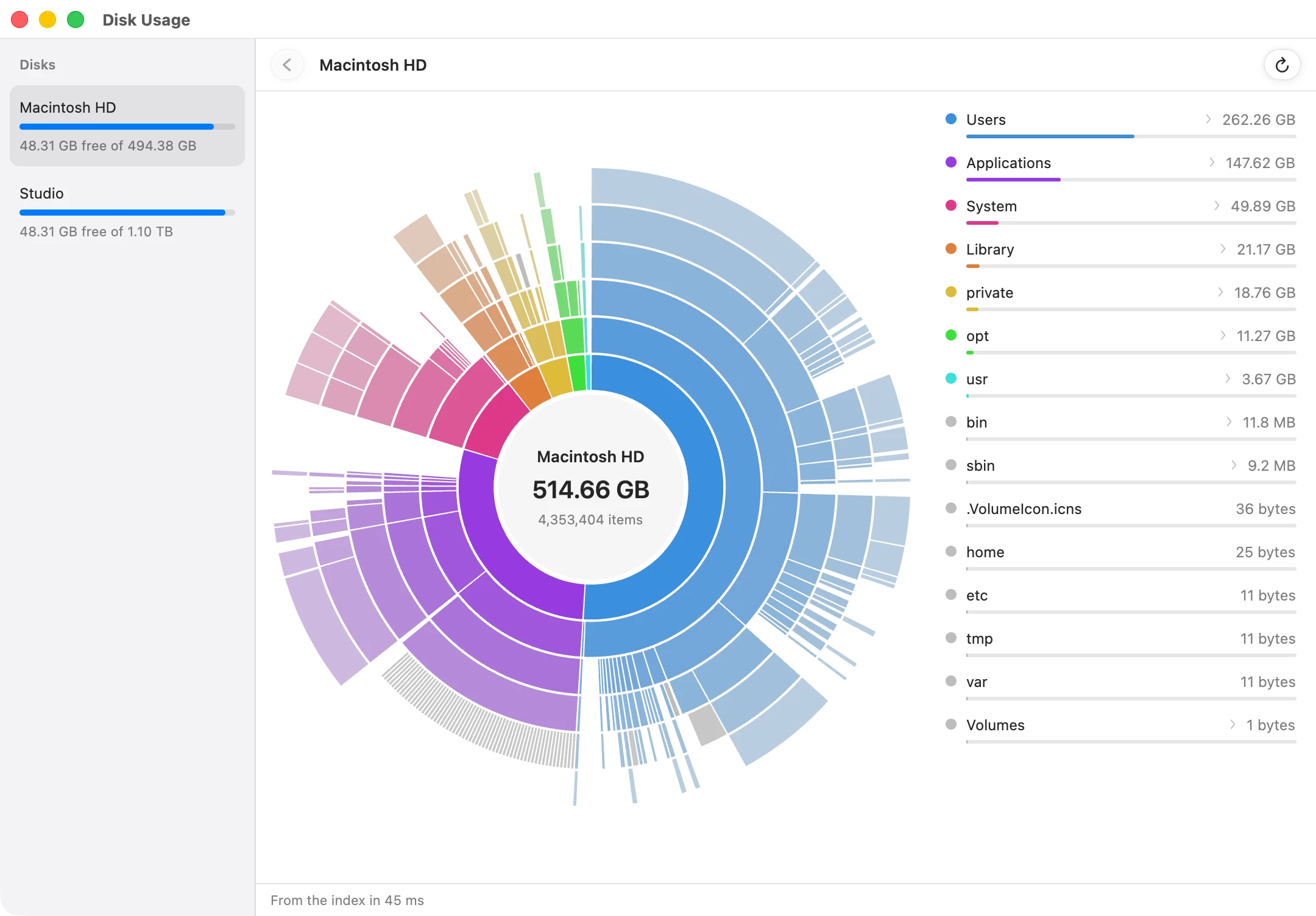Select the Applications row label
The image size is (1316, 916).
click(1008, 163)
